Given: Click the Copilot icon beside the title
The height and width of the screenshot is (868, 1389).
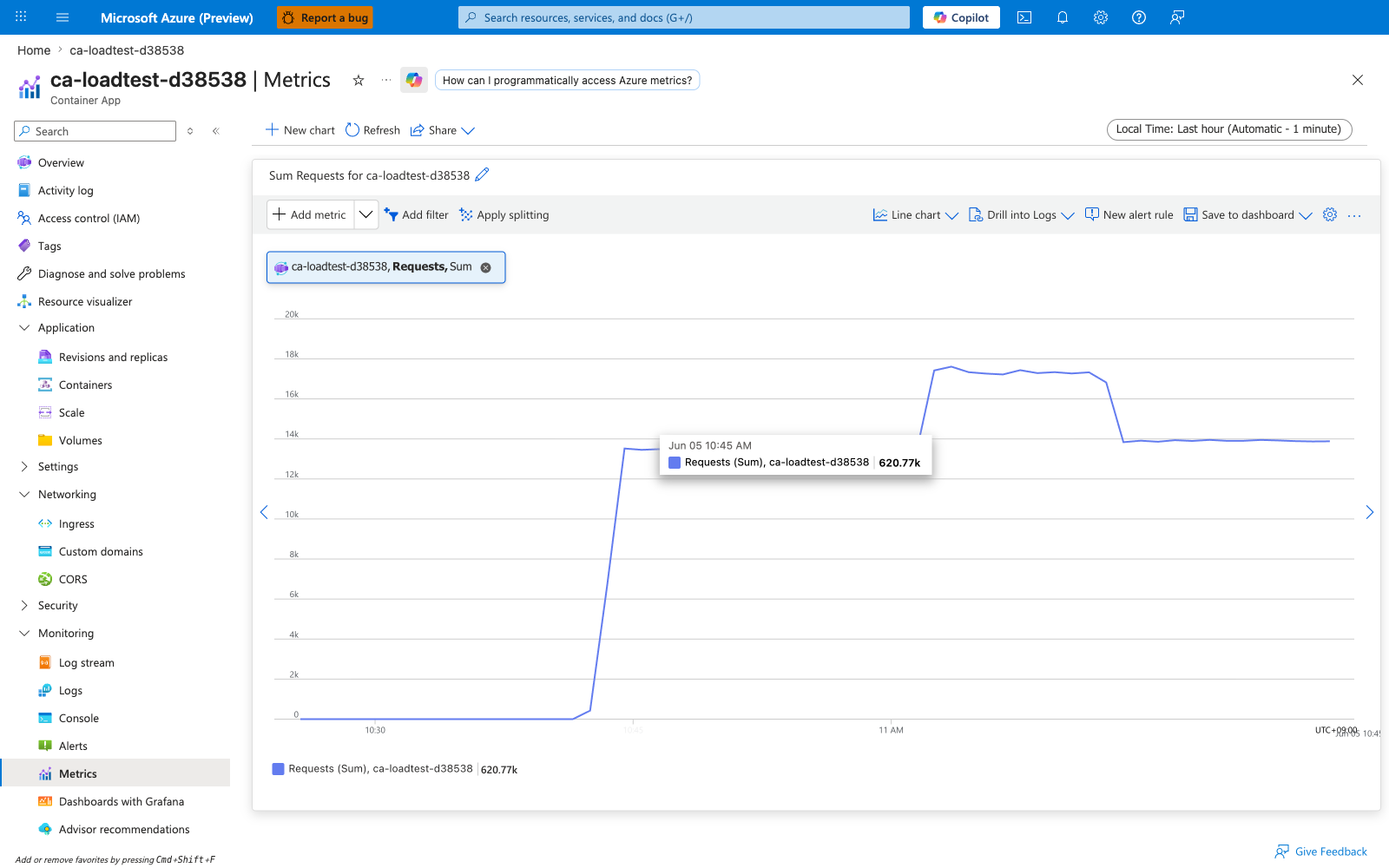Looking at the screenshot, I should coord(414,80).
